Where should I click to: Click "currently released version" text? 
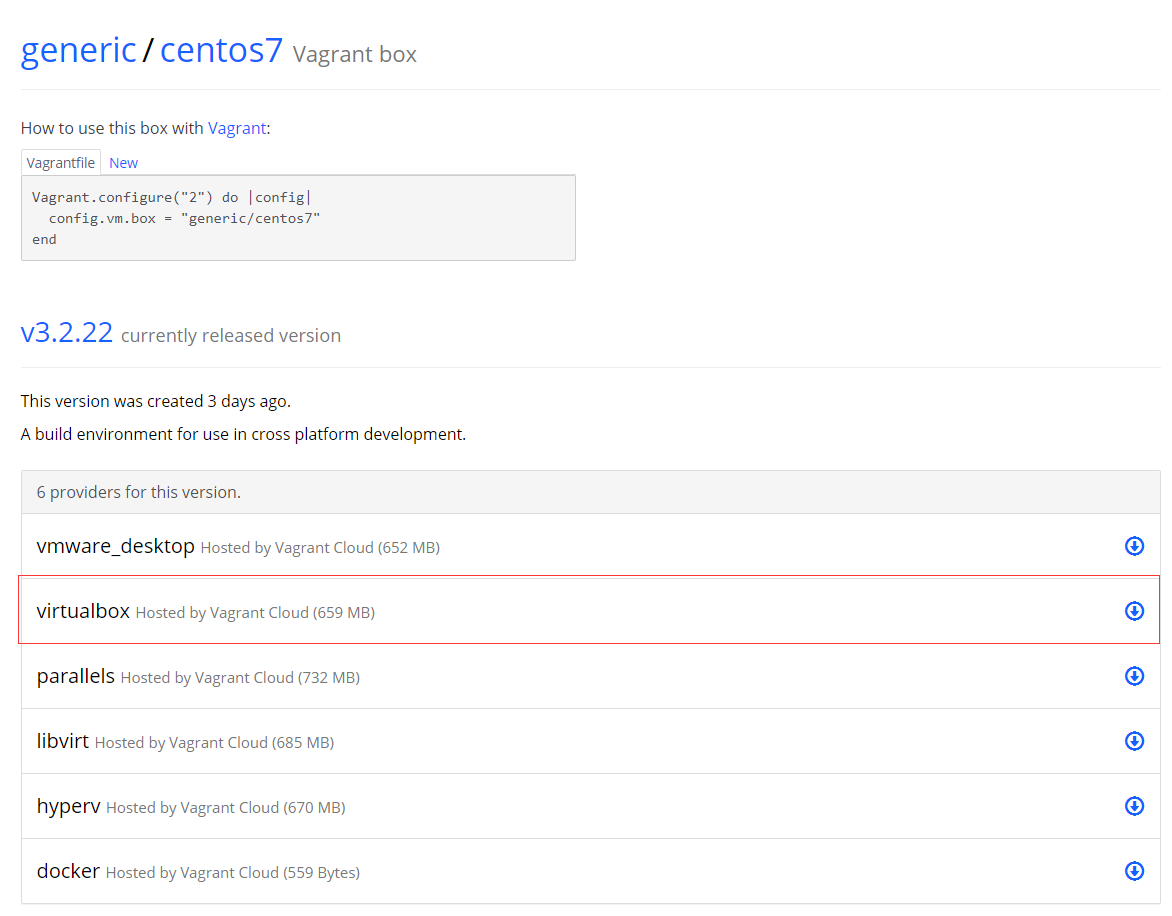pos(231,335)
